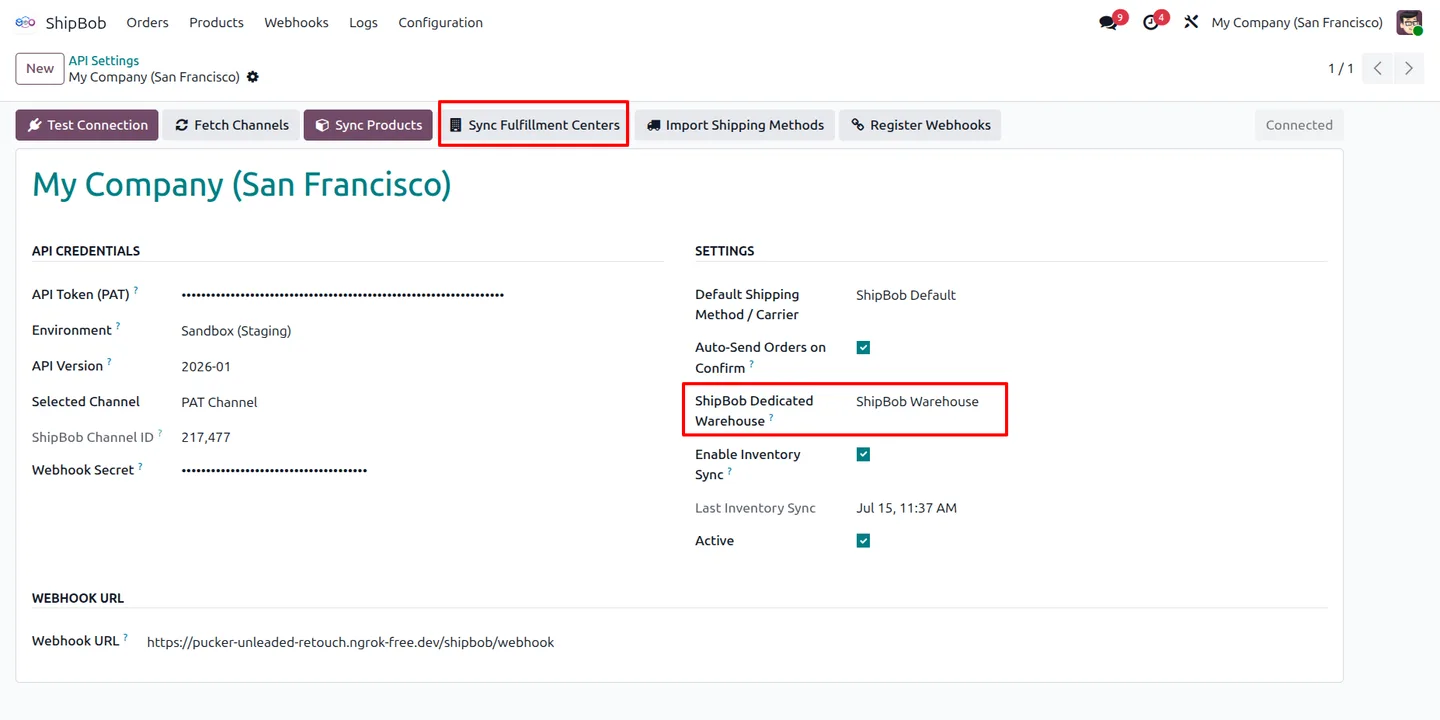Show help tooltip for API Token (PAT)
The height and width of the screenshot is (720, 1440).
click(x=136, y=291)
